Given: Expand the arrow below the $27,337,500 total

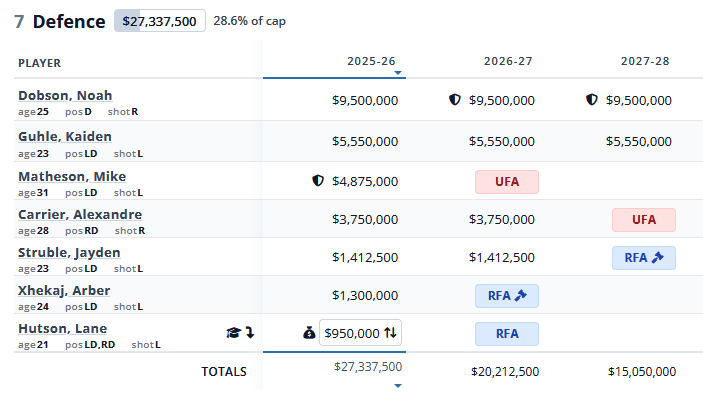Looking at the screenshot, I should (x=398, y=386).
